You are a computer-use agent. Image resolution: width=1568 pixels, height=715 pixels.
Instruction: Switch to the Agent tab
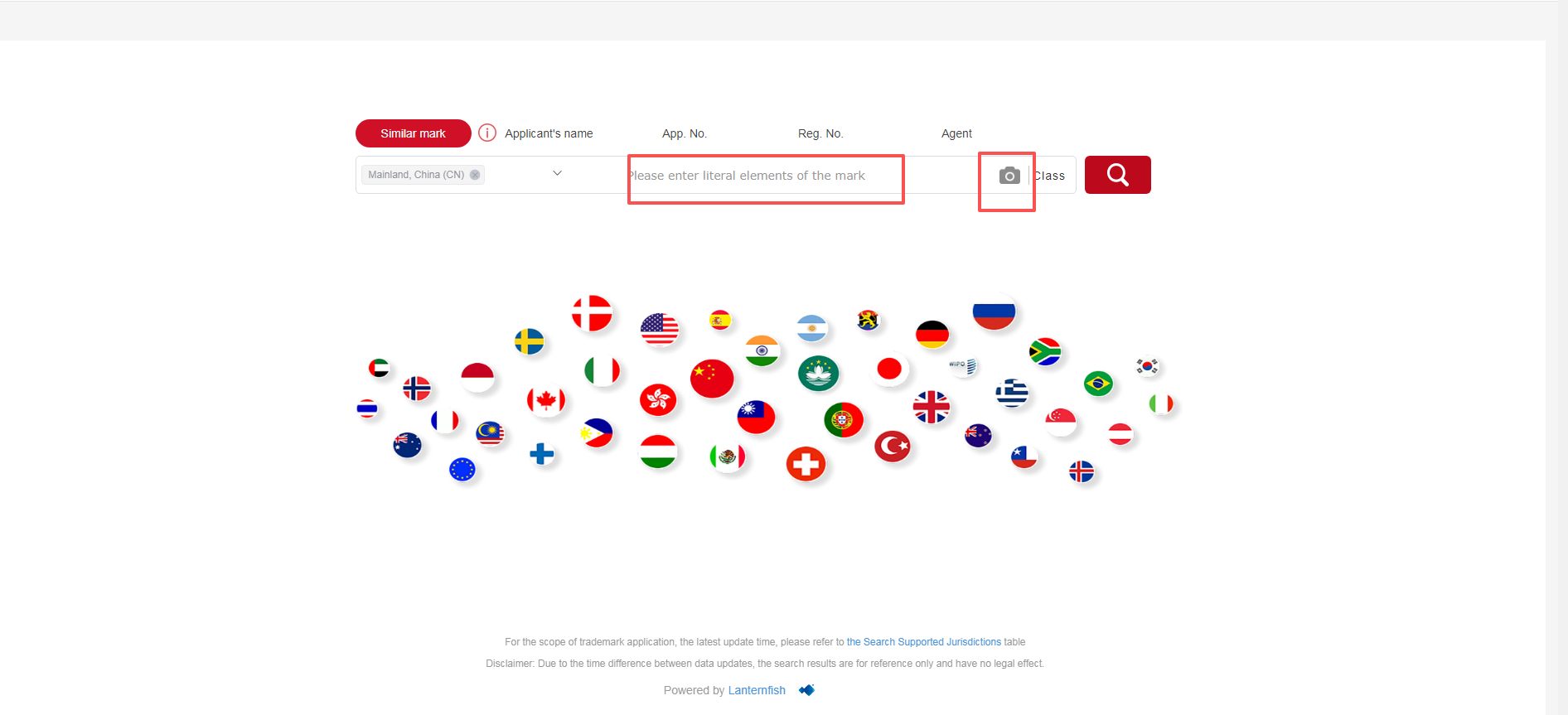956,133
